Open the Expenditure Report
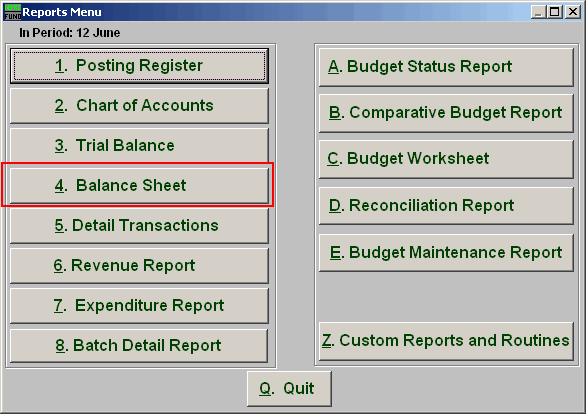586x414 pixels. 139,306
